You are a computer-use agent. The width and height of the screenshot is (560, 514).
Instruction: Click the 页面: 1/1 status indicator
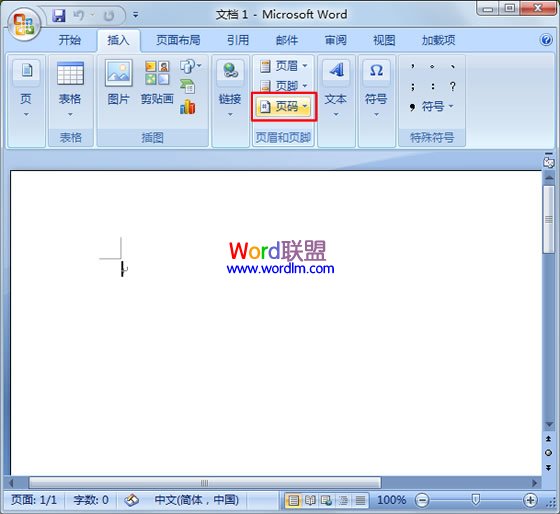(34, 500)
